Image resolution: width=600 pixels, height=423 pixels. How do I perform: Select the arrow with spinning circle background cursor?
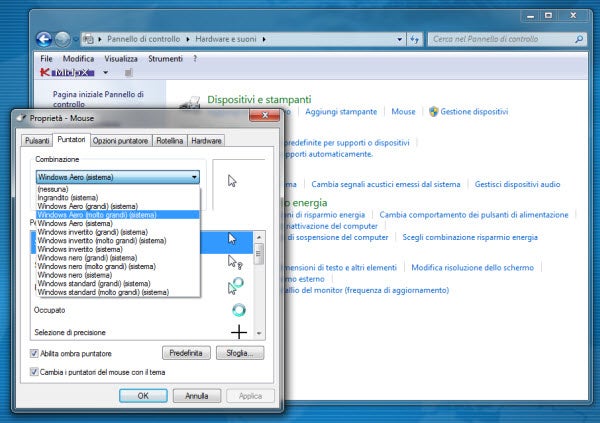click(235, 286)
